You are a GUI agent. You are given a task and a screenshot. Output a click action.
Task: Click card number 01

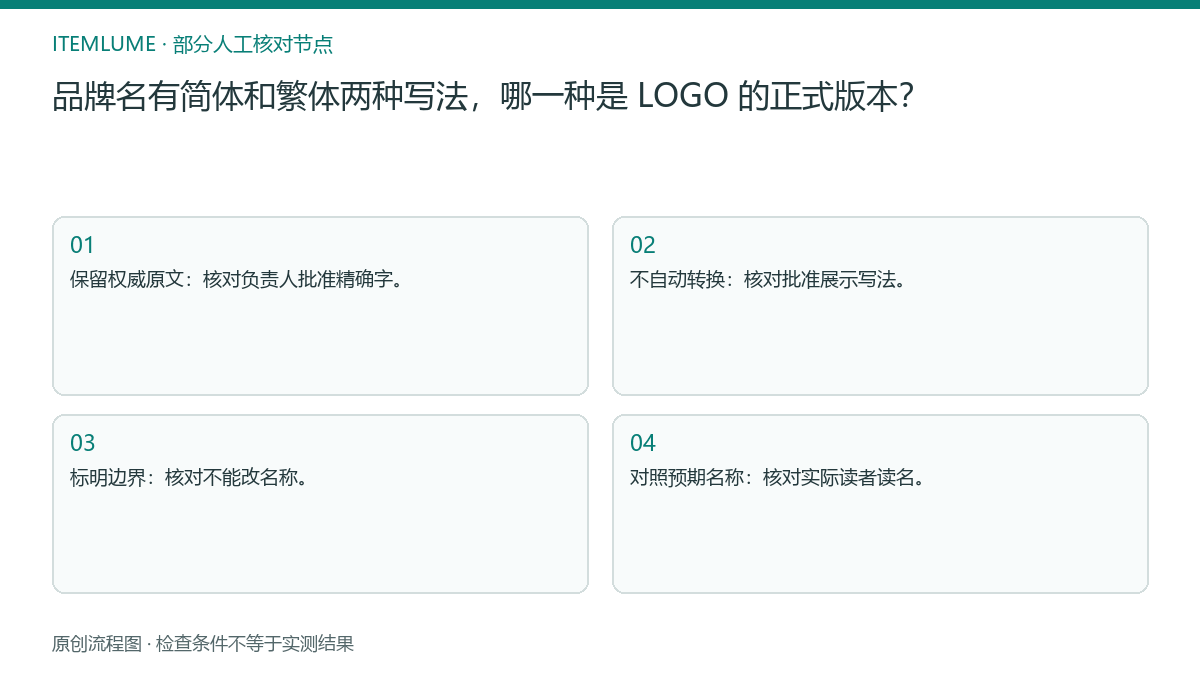tap(82, 245)
